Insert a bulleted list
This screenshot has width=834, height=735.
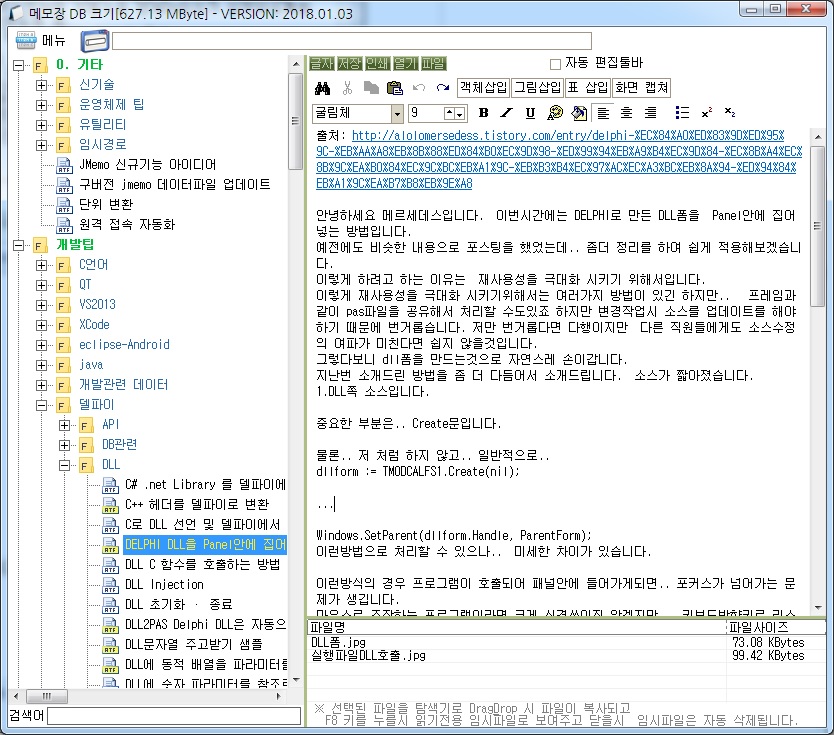682,113
